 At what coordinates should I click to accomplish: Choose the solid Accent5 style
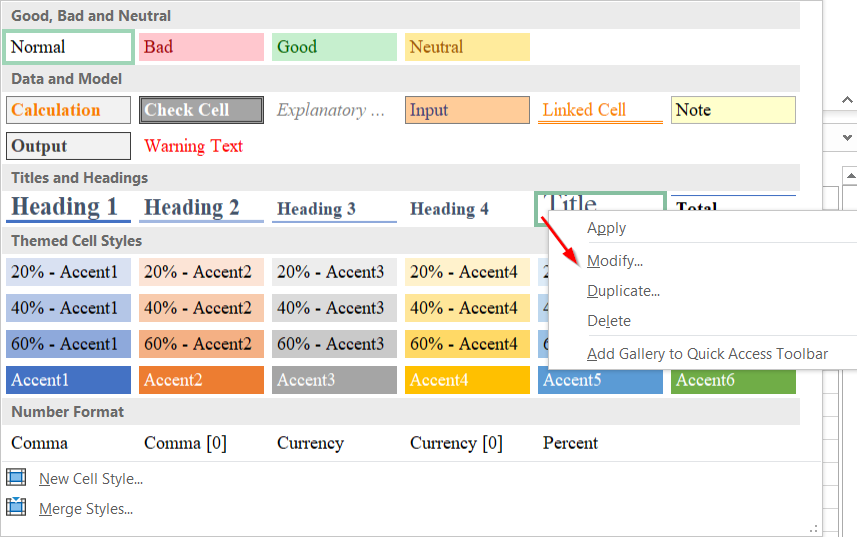(600, 382)
